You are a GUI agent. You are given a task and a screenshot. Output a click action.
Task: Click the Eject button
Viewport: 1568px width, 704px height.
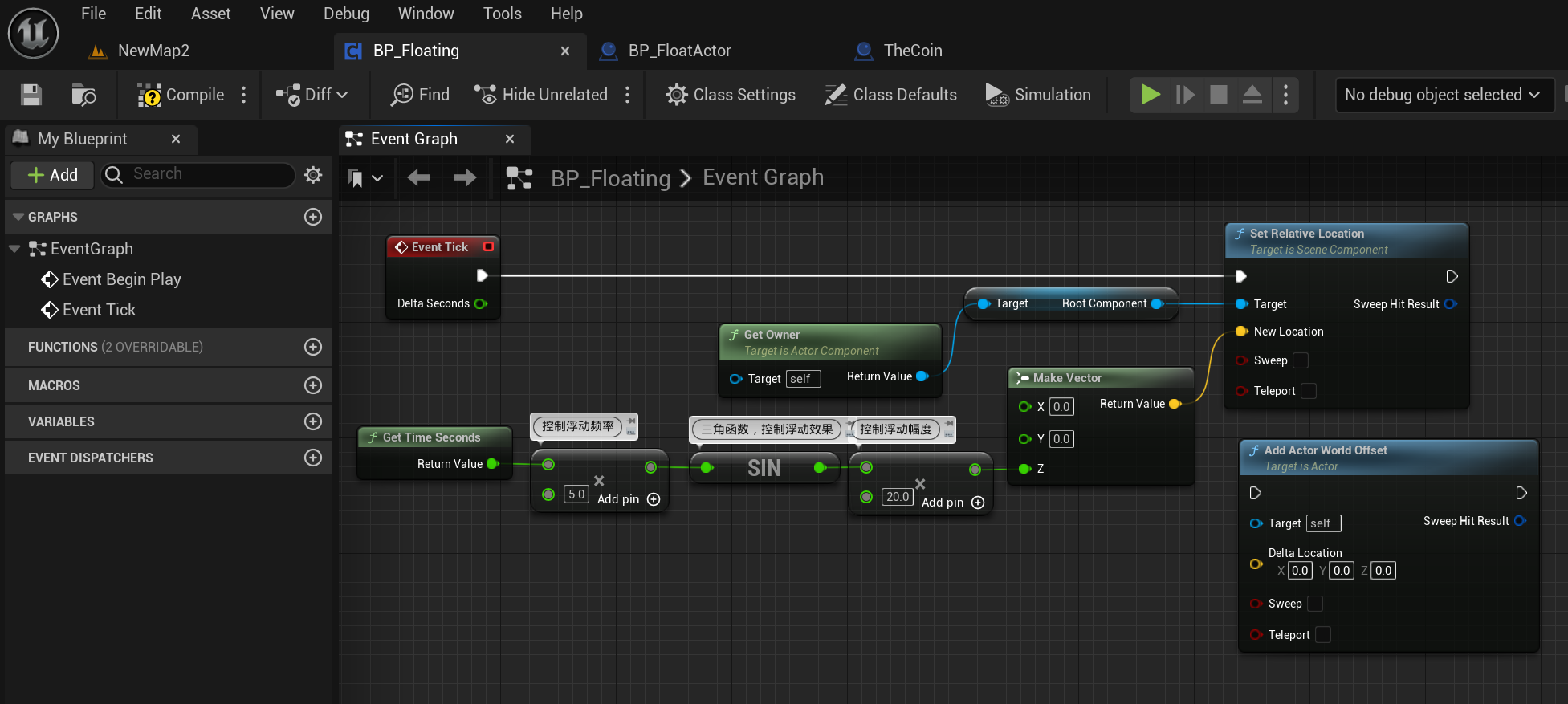1252,95
